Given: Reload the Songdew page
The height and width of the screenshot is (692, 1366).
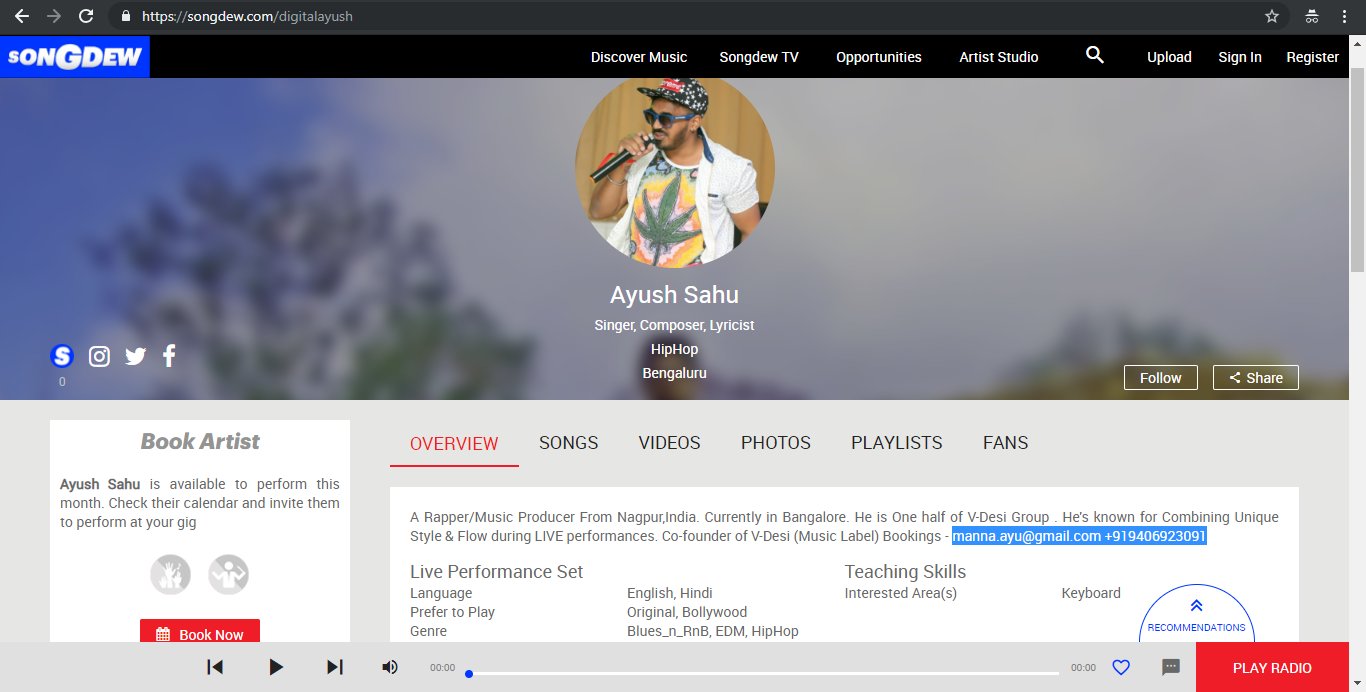Looking at the screenshot, I should pos(86,16).
